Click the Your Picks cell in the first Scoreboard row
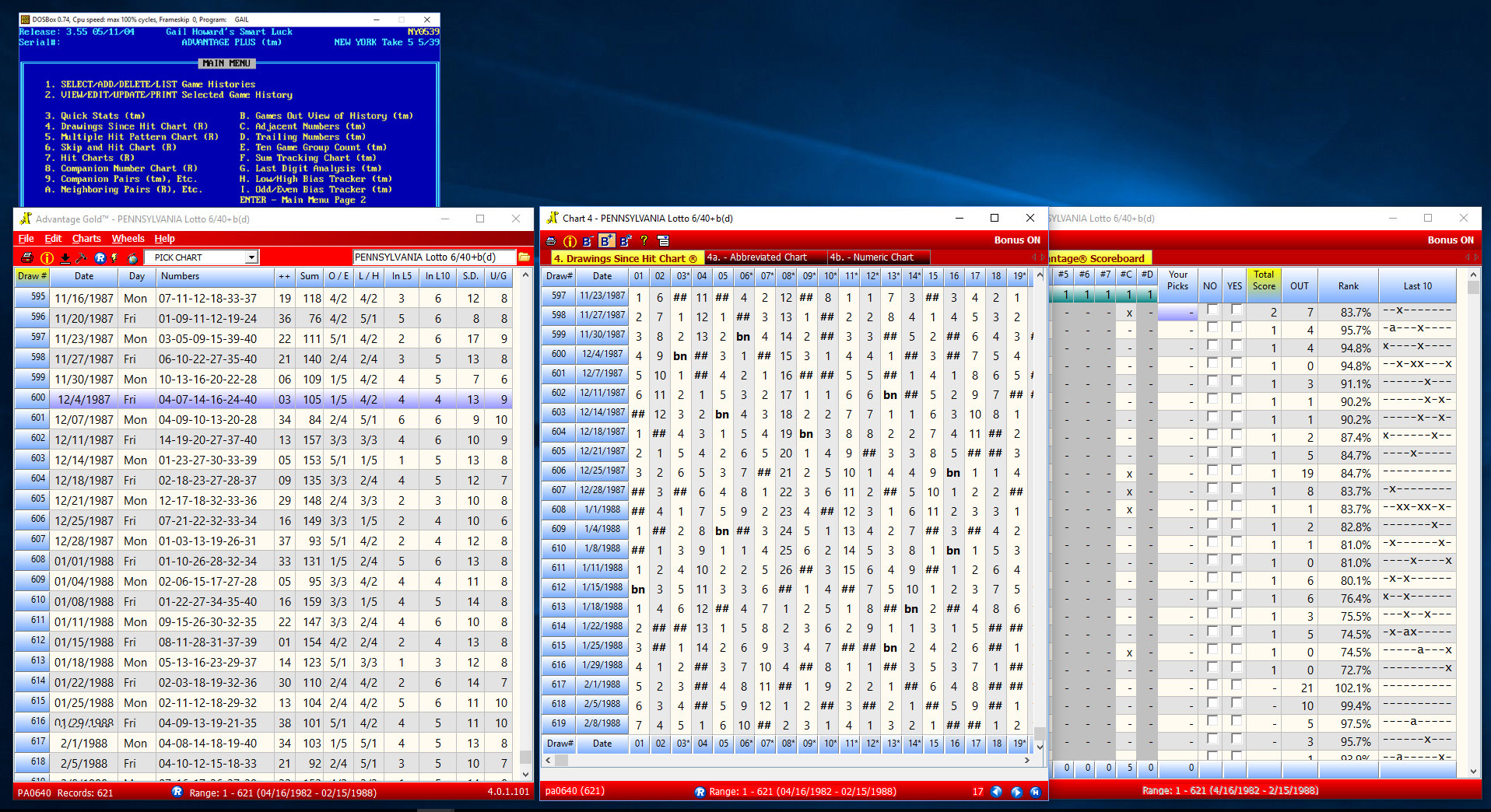Image resolution: width=1491 pixels, height=812 pixels. [x=1177, y=312]
